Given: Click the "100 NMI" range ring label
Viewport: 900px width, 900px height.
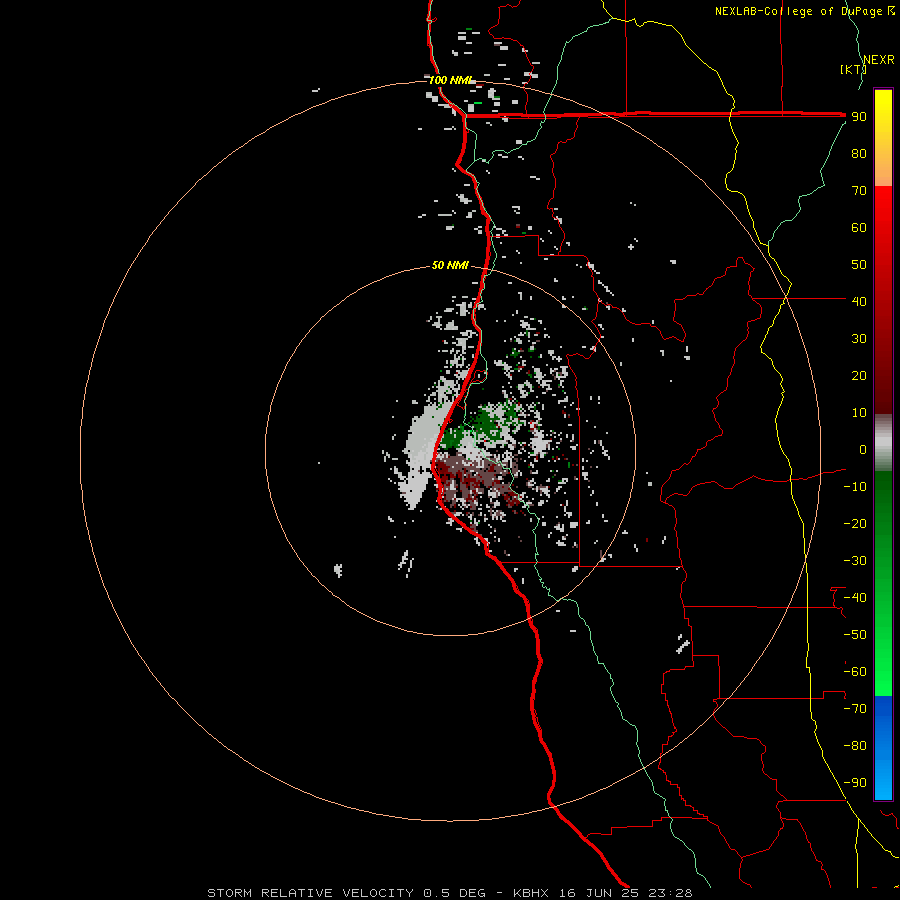Looking at the screenshot, I should 451,80.
